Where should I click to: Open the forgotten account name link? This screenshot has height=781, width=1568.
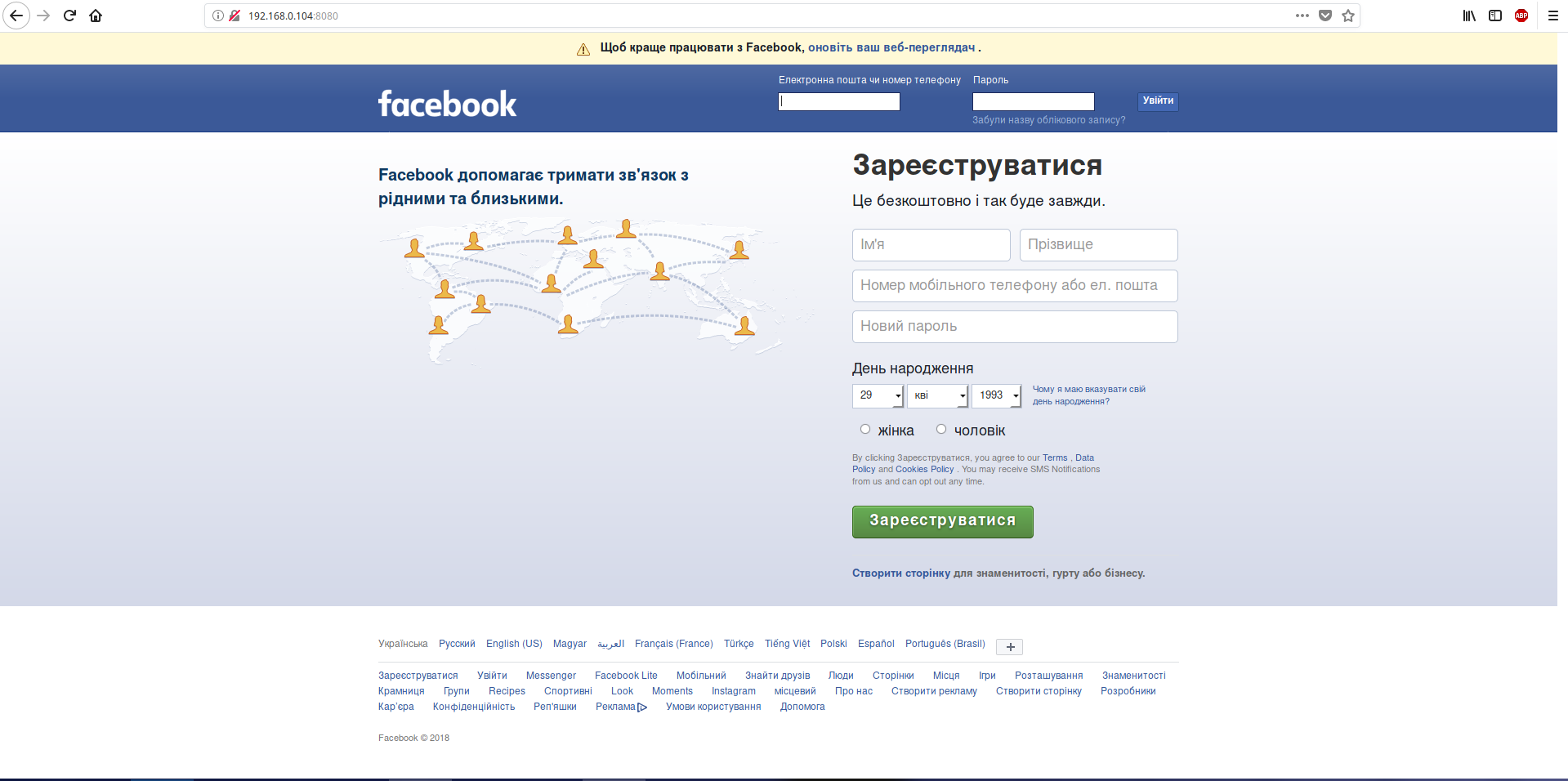[x=1048, y=120]
